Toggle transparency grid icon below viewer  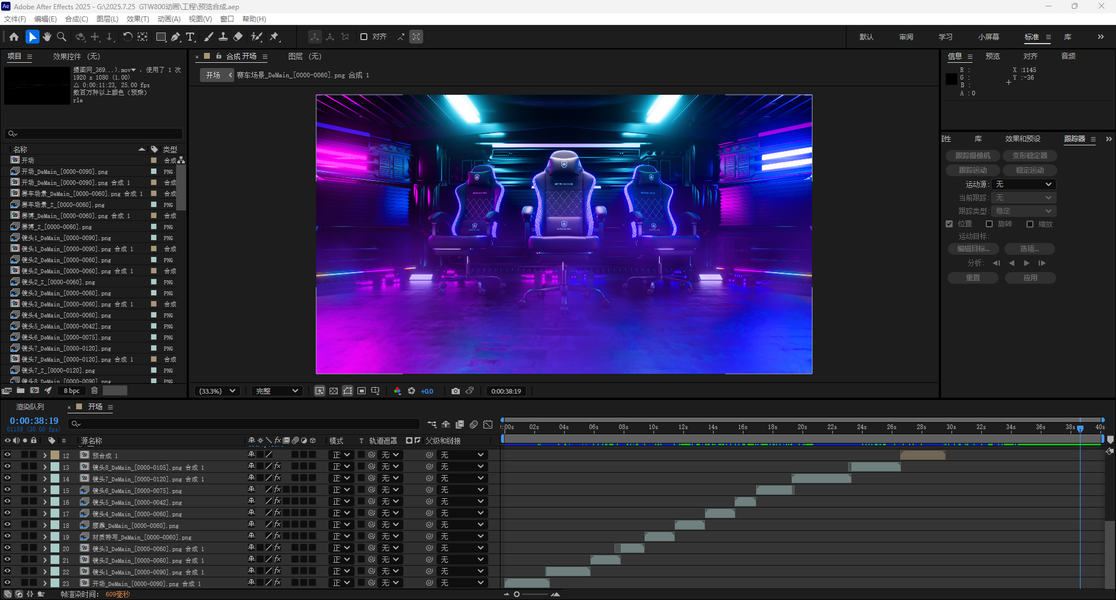(x=334, y=391)
